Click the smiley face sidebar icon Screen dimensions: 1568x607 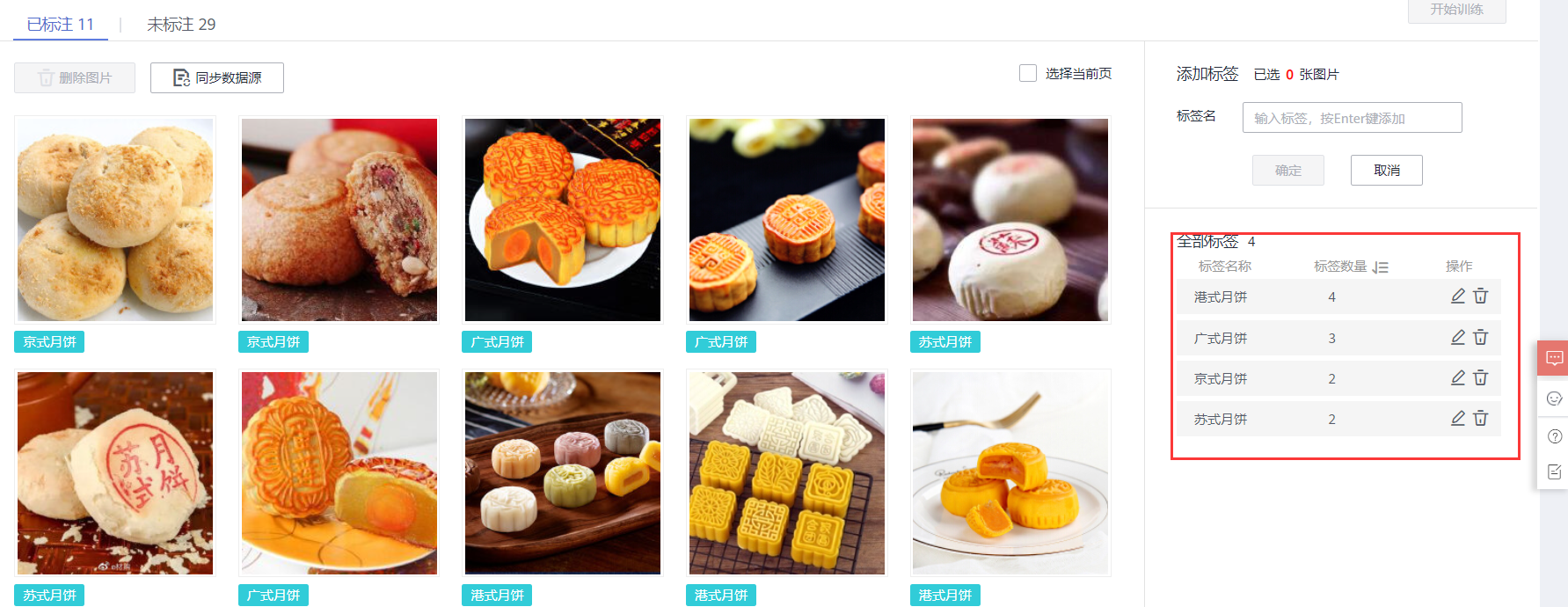pos(1554,399)
